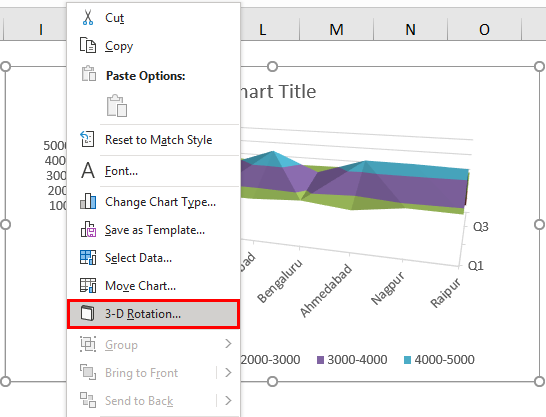The height and width of the screenshot is (417, 546).
Task: Select column header N
Action: [411, 30]
